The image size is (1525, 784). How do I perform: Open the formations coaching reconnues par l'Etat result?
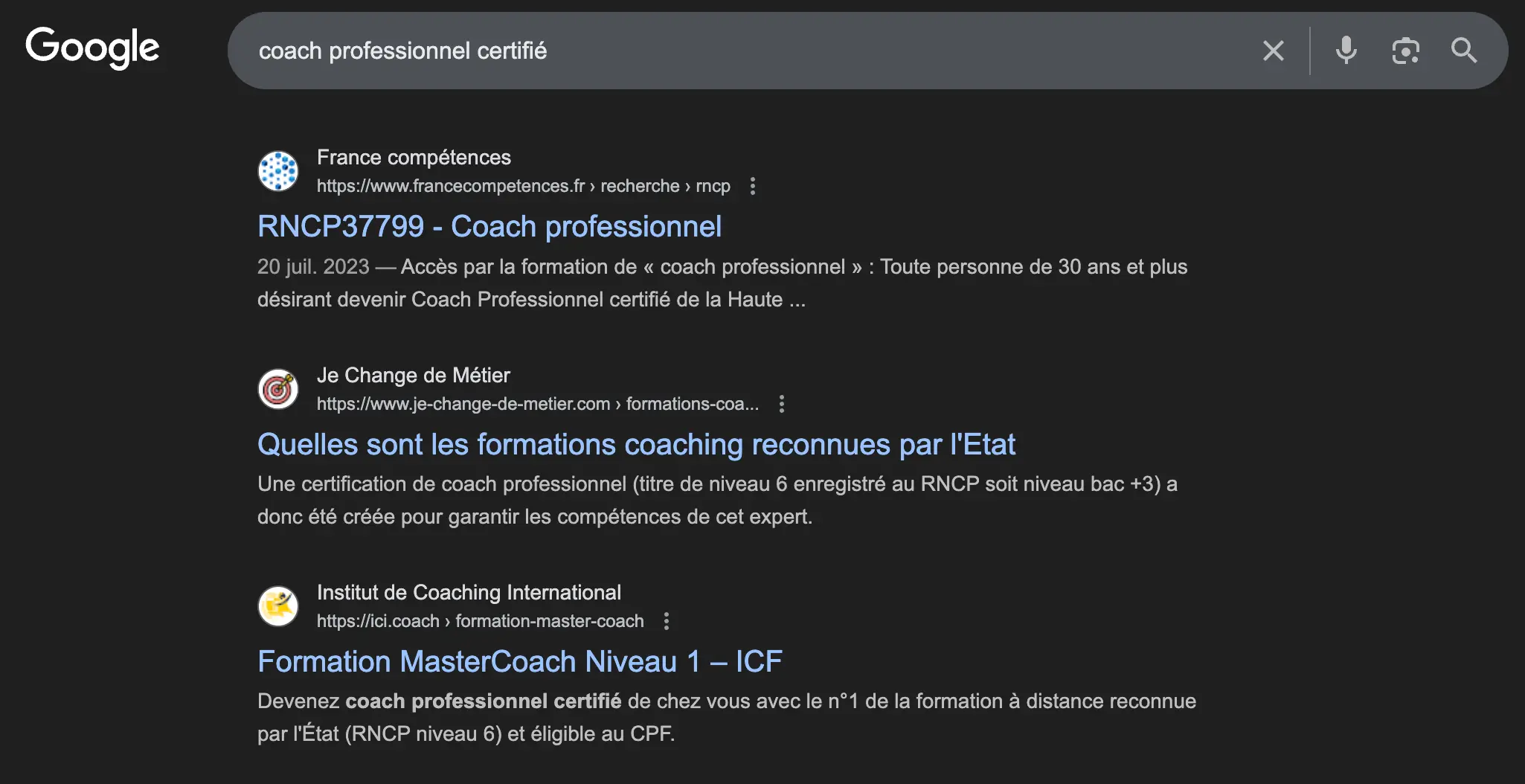[x=636, y=444]
